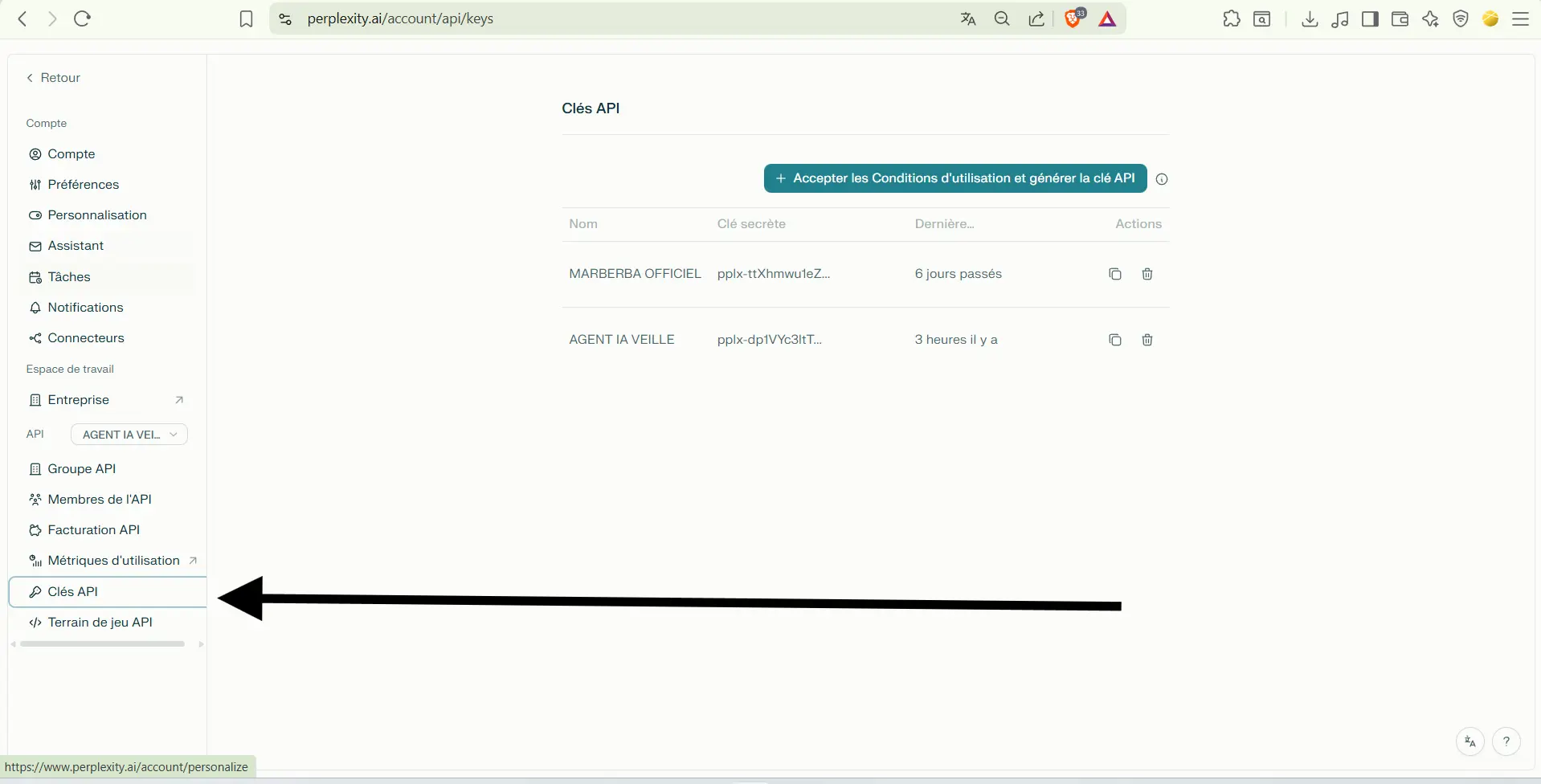The image size is (1541, 784).
Task: Go back to the previous browser page
Action: tap(22, 18)
